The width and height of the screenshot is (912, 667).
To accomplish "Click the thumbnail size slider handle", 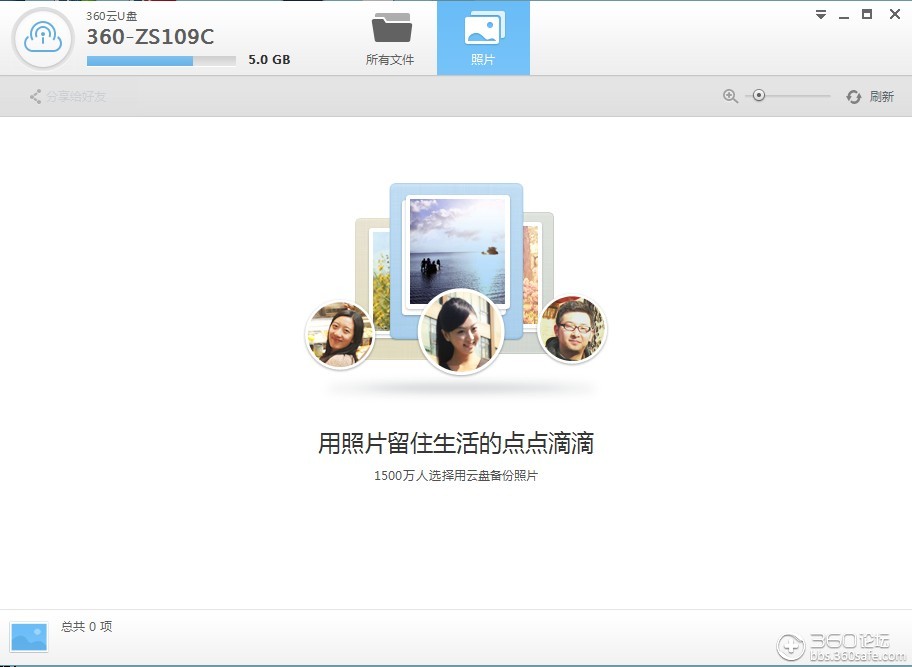I will (x=758, y=95).
